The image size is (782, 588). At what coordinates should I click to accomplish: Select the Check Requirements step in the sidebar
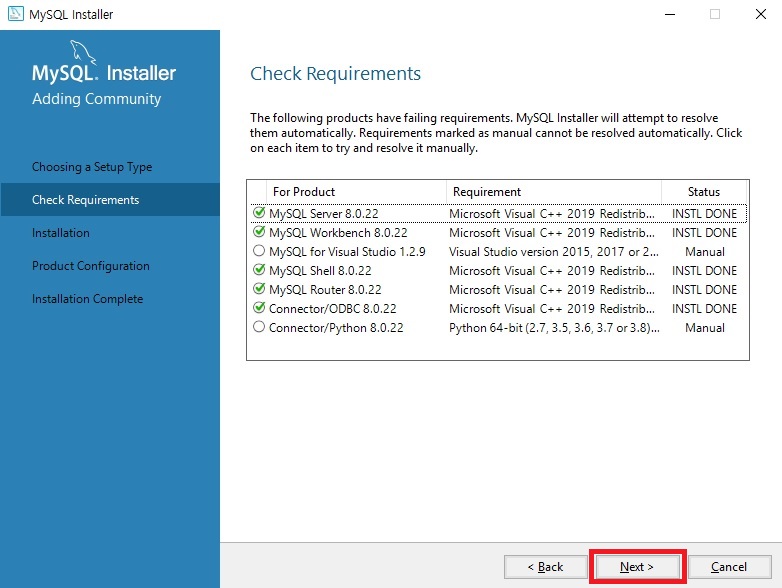tap(110, 199)
